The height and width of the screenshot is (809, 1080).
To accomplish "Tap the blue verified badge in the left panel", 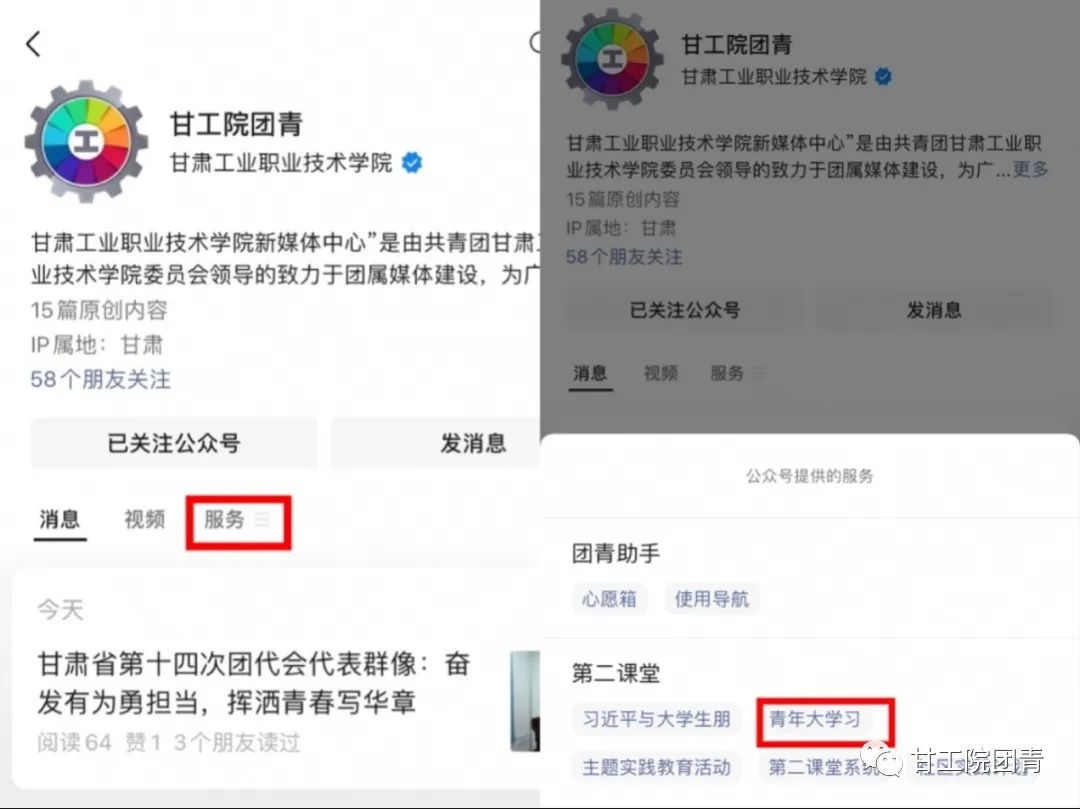I will tap(411, 163).
